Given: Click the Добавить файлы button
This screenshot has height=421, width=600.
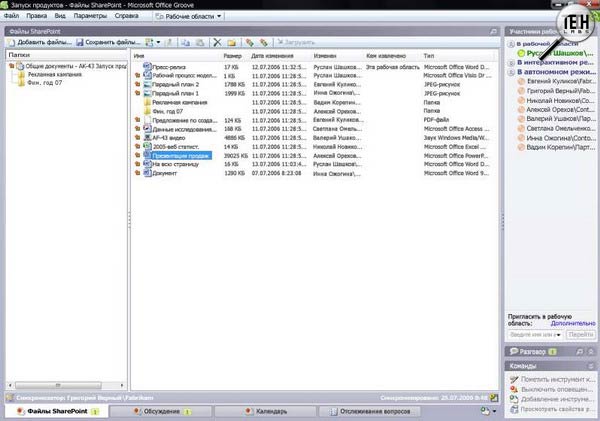Looking at the screenshot, I should 40,42.
